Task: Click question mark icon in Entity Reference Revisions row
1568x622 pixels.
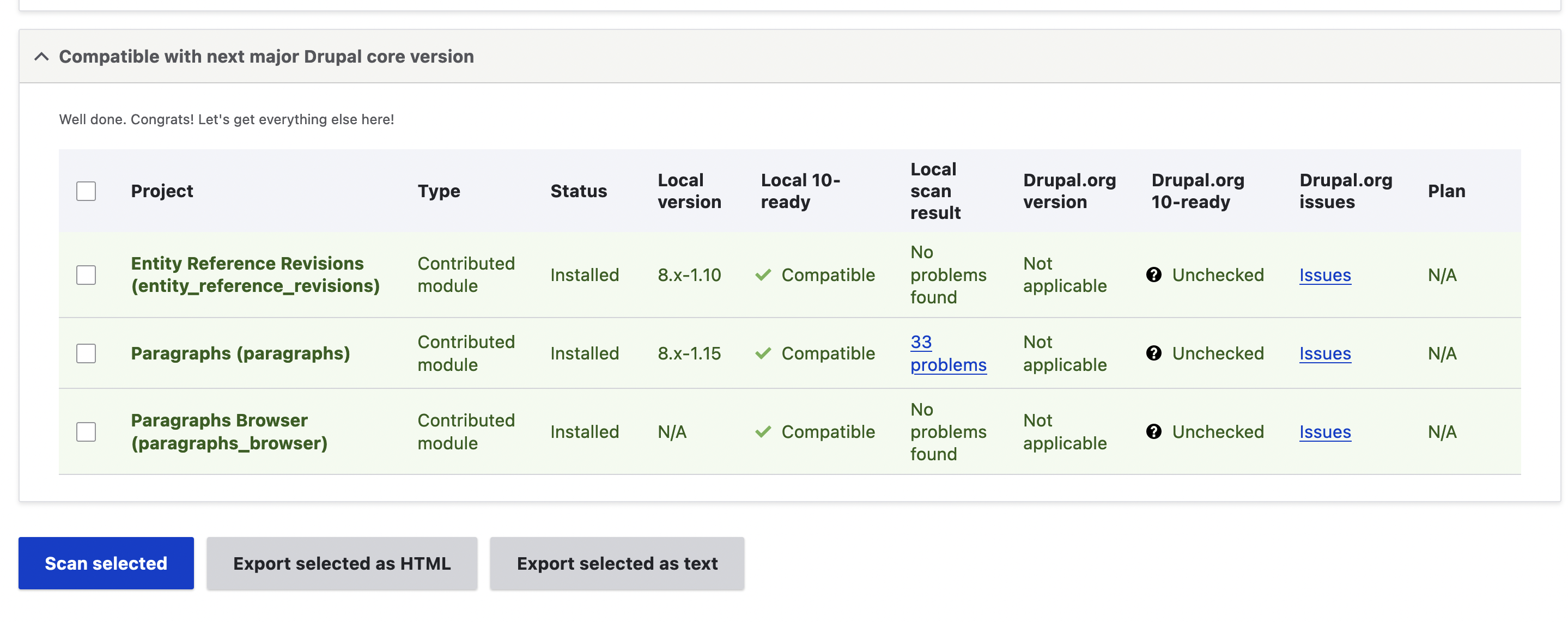Action: point(1153,275)
